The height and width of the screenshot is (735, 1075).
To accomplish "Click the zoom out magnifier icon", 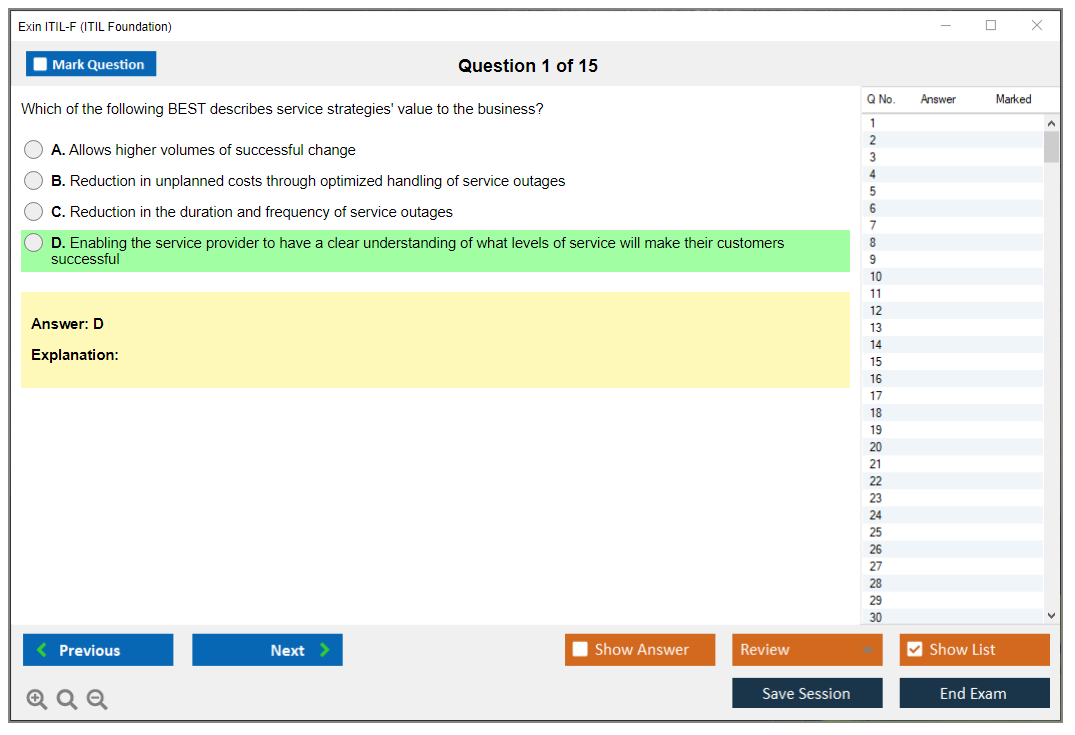I will coord(97,700).
